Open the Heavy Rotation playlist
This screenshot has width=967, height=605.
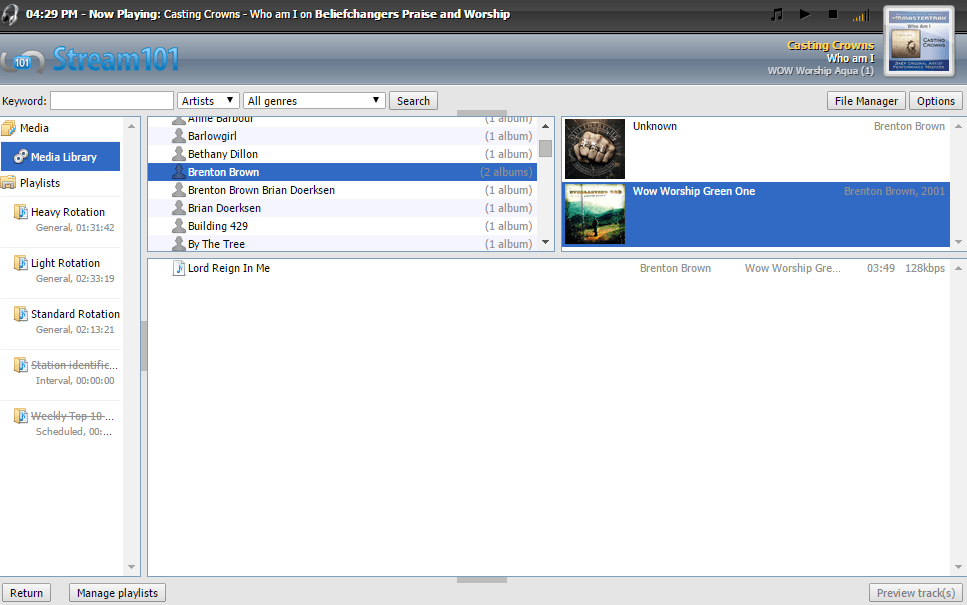click(67, 212)
